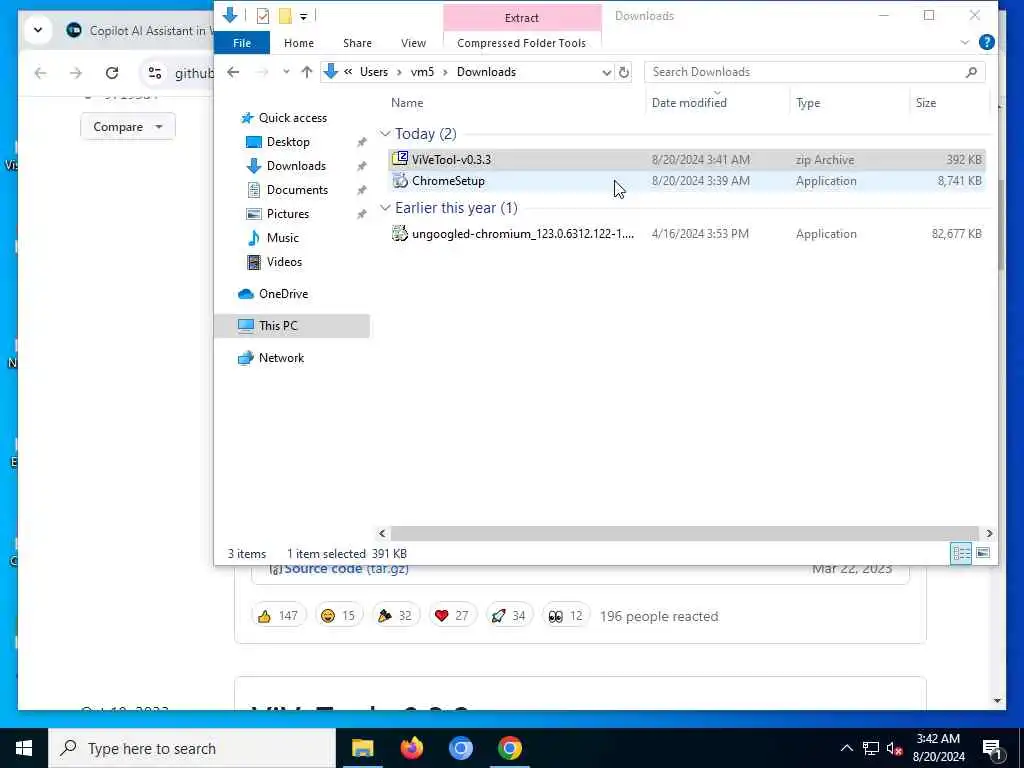Click the horizontal scrollbar left arrow
The width and height of the screenshot is (1024, 768).
pos(383,534)
